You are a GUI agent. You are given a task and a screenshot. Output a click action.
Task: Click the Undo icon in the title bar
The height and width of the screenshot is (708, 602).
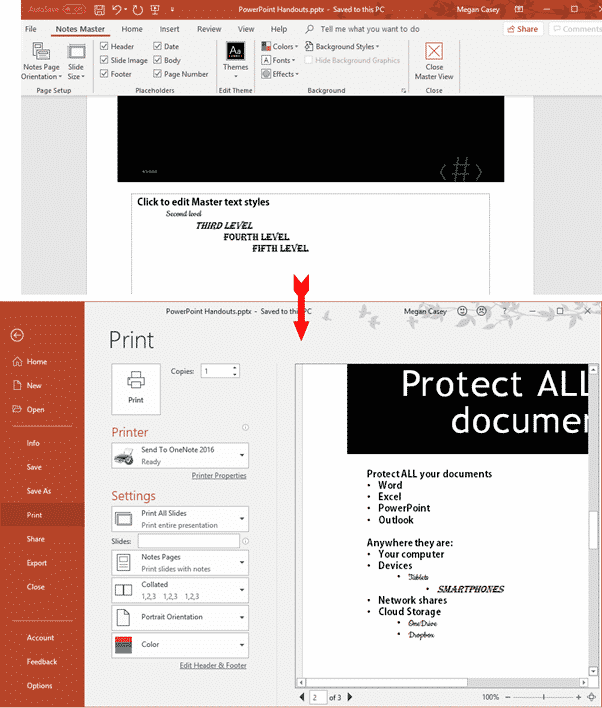(x=119, y=10)
